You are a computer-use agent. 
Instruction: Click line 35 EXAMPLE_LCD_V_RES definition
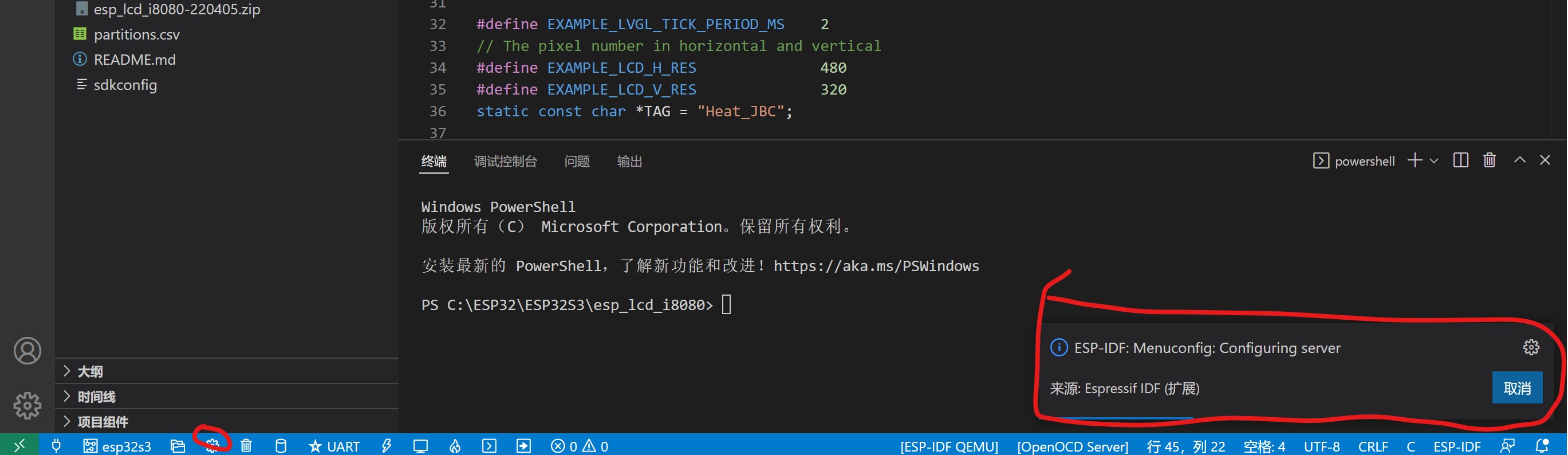621,89
